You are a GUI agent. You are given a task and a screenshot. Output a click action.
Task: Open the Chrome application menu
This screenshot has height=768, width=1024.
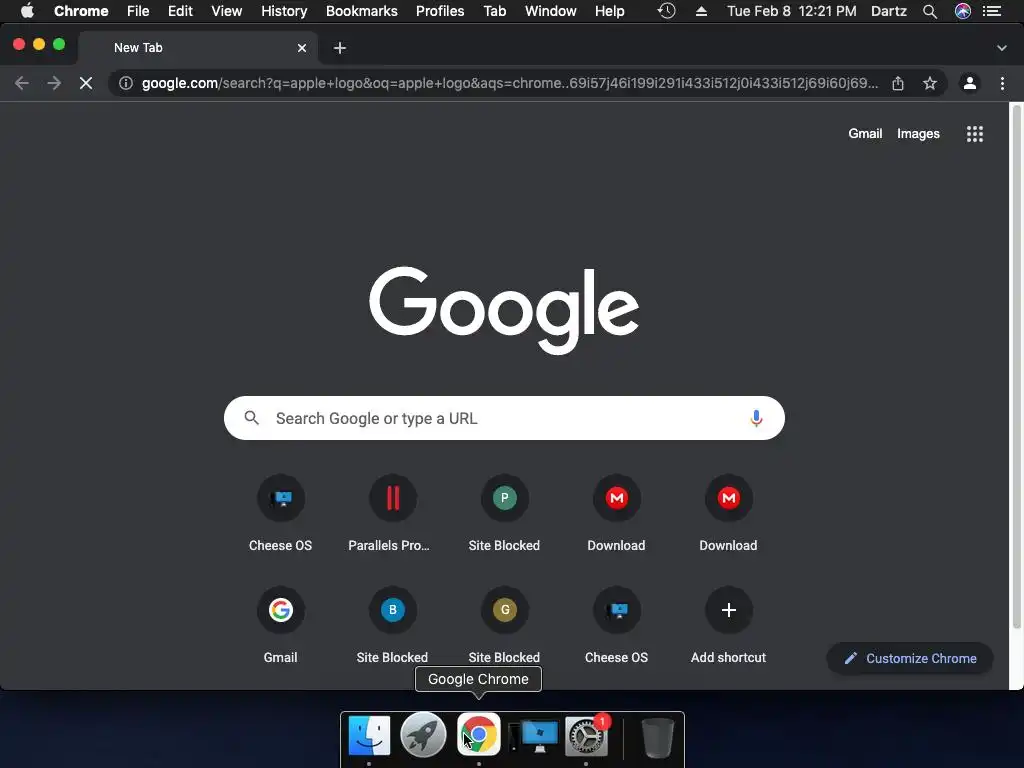[81, 11]
